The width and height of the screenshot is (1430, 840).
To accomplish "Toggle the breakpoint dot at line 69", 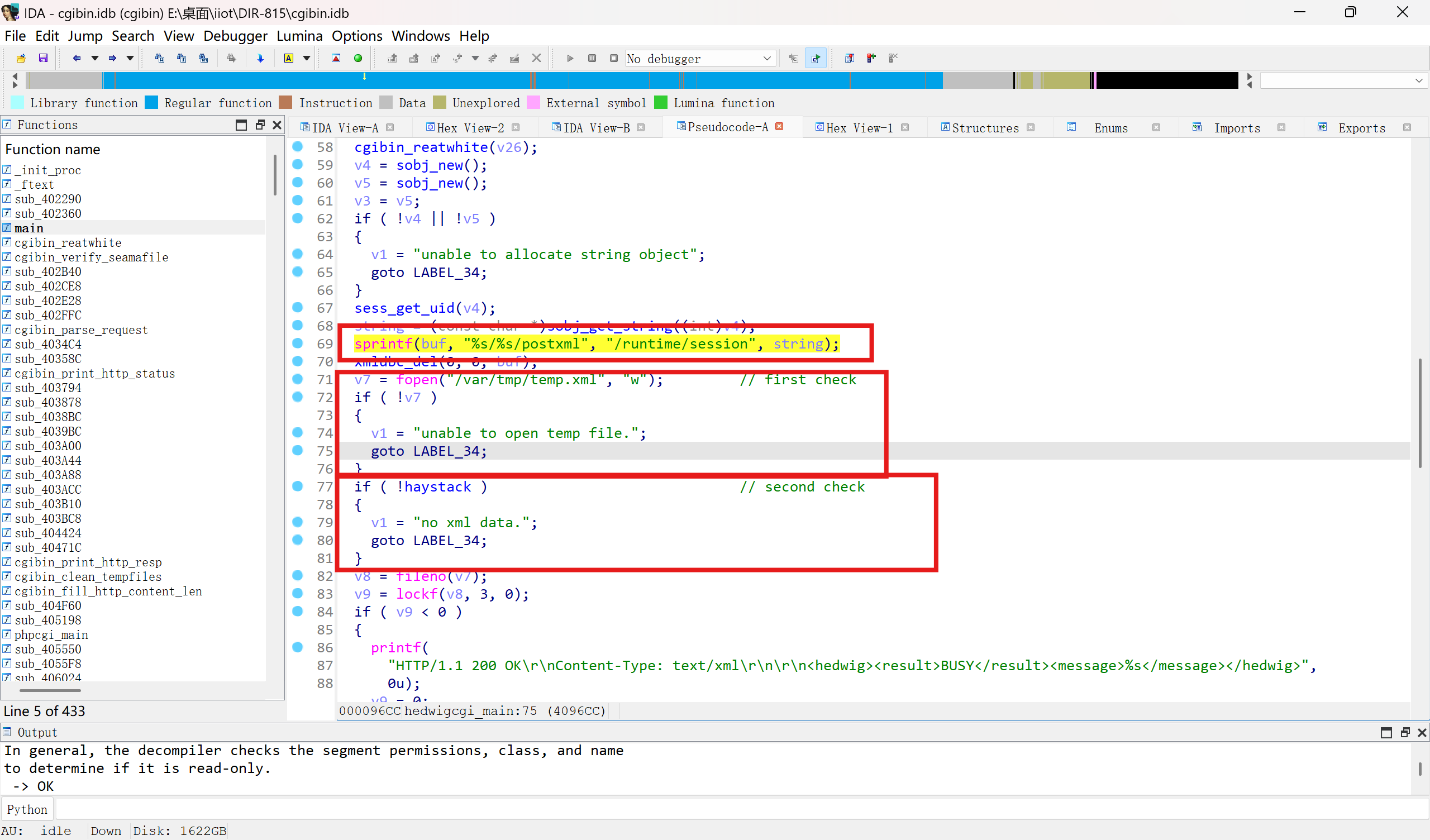I will click(297, 343).
